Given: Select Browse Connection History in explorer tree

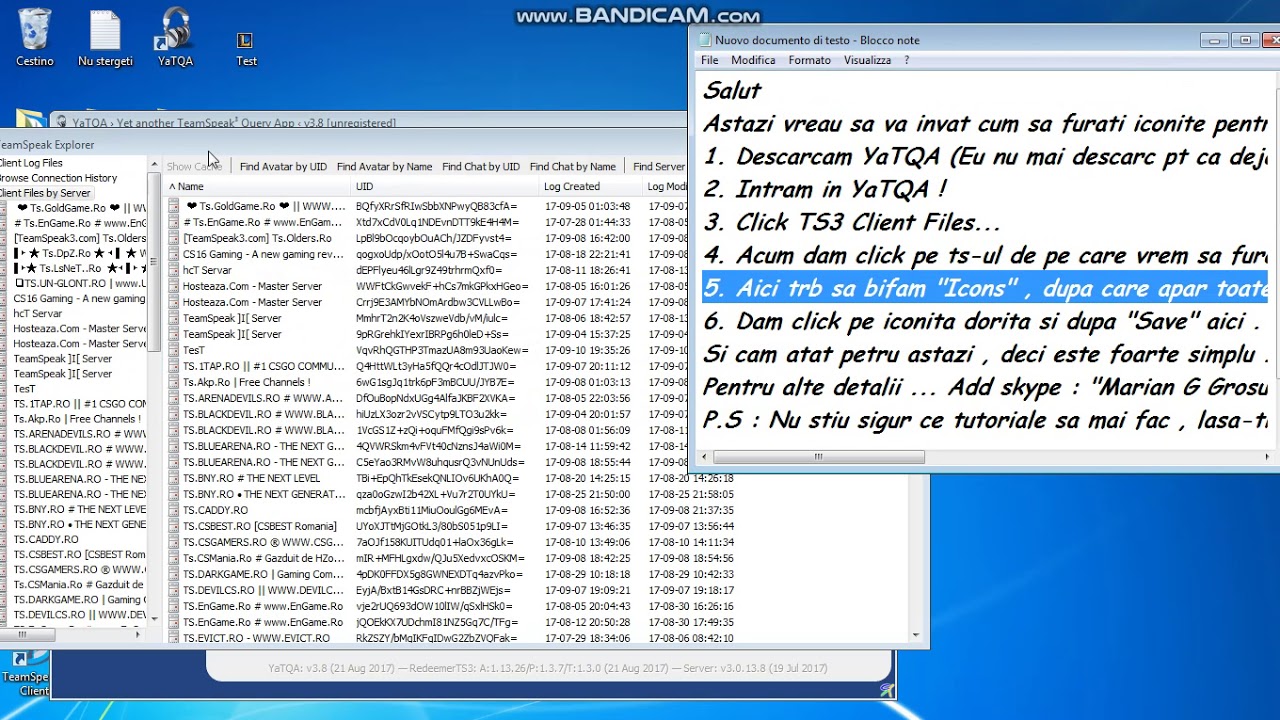Looking at the screenshot, I should (x=57, y=178).
